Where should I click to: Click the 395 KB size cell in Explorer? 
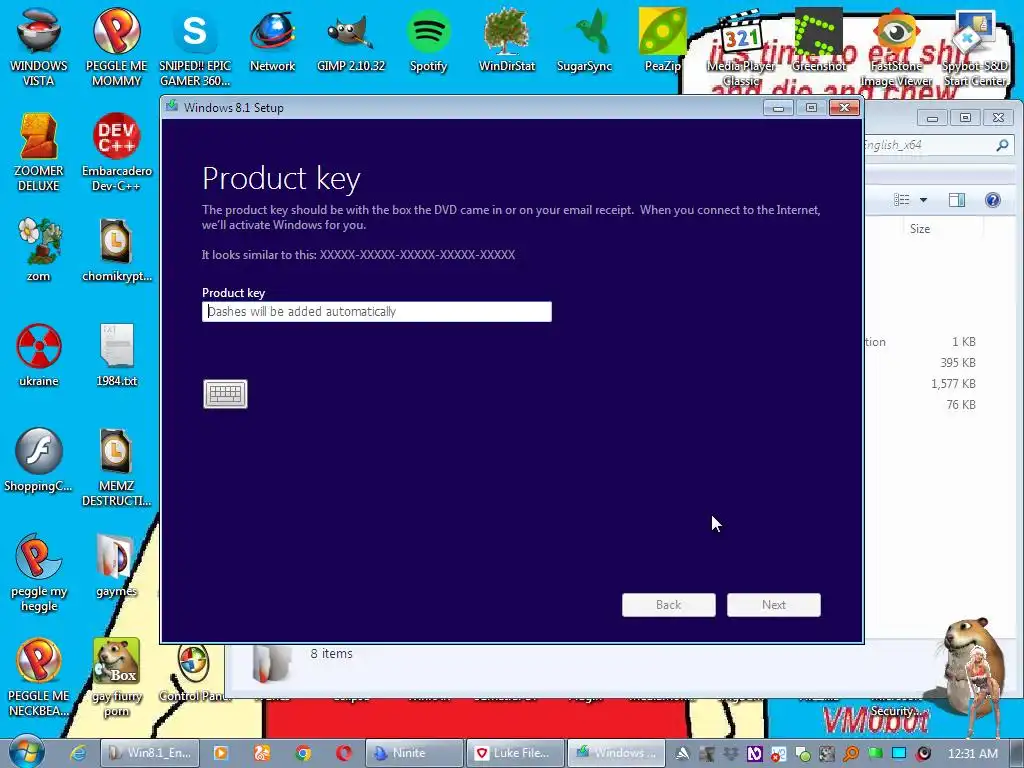[958, 362]
